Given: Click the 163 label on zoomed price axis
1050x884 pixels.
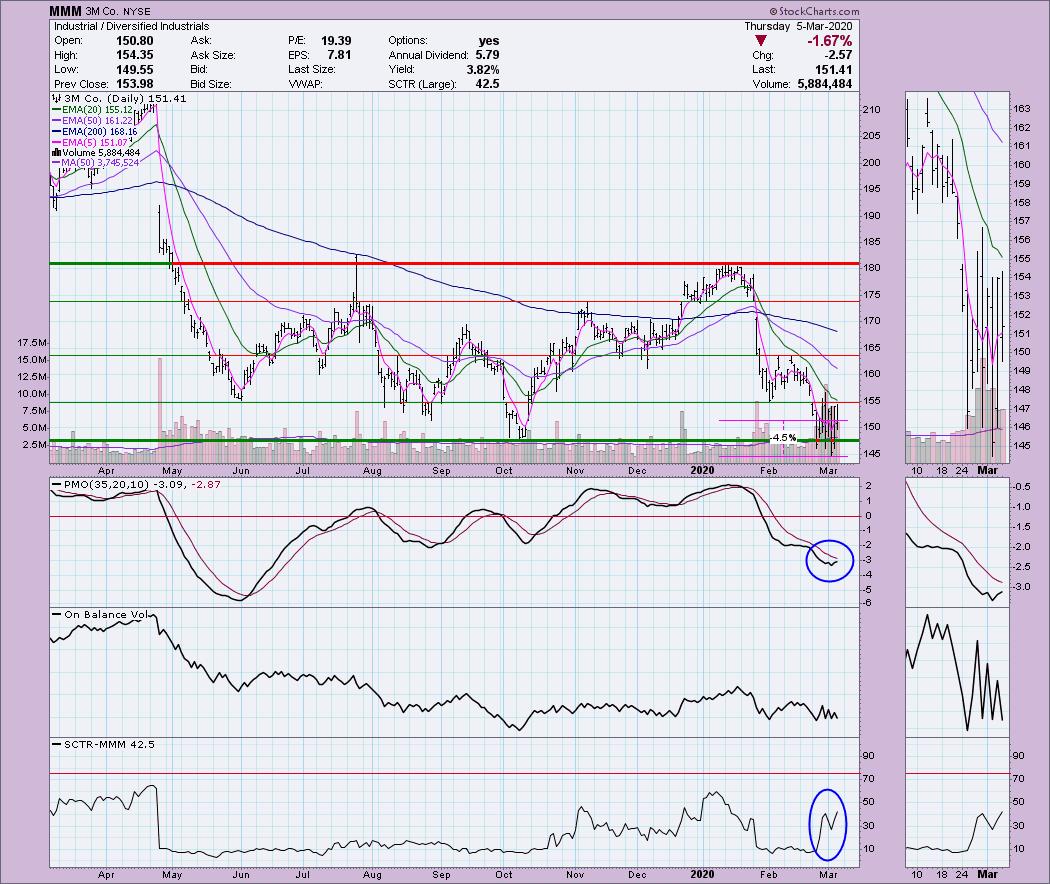Looking at the screenshot, I should (x=1022, y=108).
